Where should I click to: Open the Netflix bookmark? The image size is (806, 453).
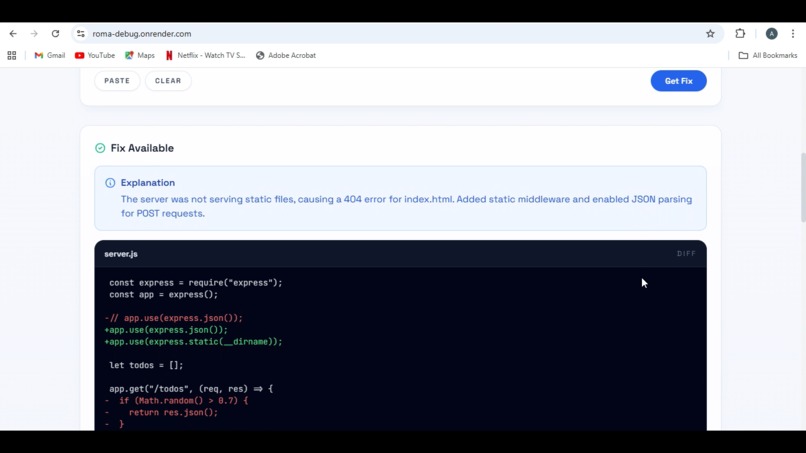pyautogui.click(x=205, y=56)
